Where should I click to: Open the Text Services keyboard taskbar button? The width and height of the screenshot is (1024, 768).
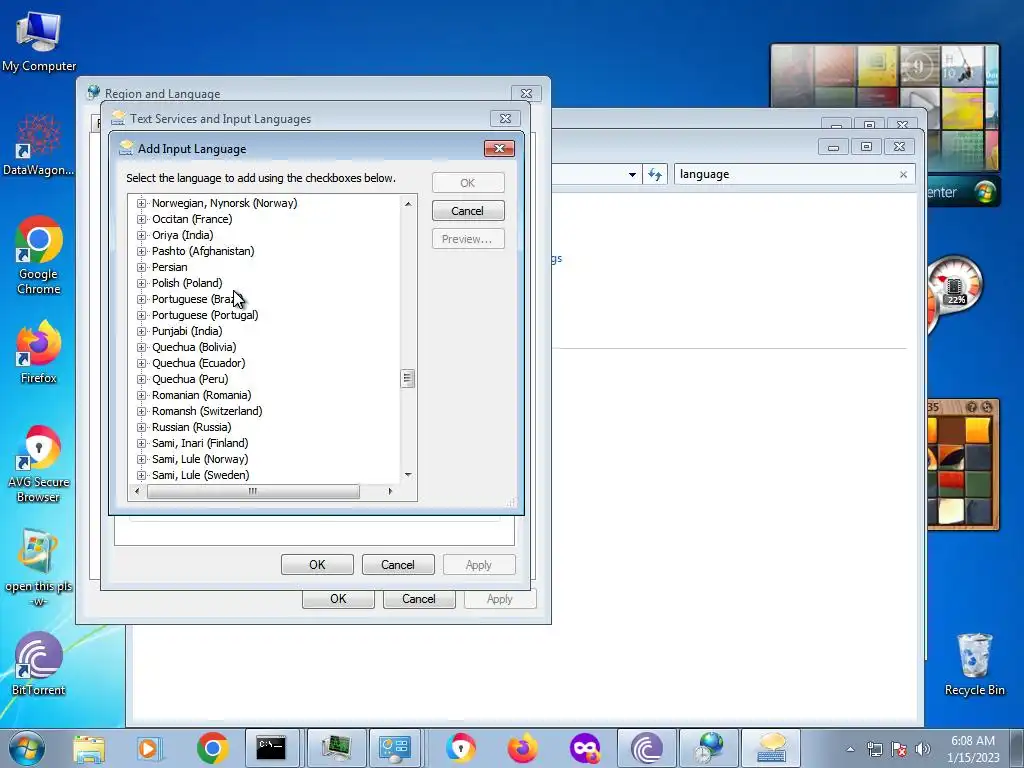tap(771, 748)
